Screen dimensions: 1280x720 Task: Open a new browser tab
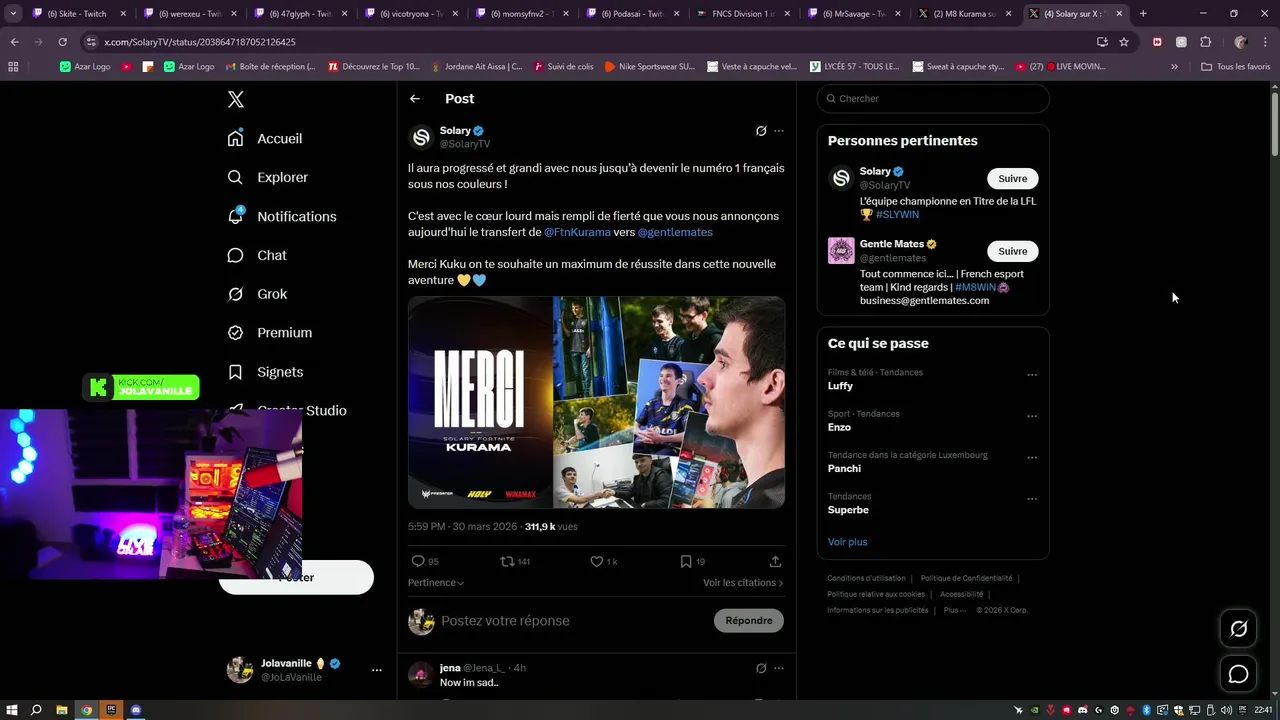pyautogui.click(x=1143, y=14)
